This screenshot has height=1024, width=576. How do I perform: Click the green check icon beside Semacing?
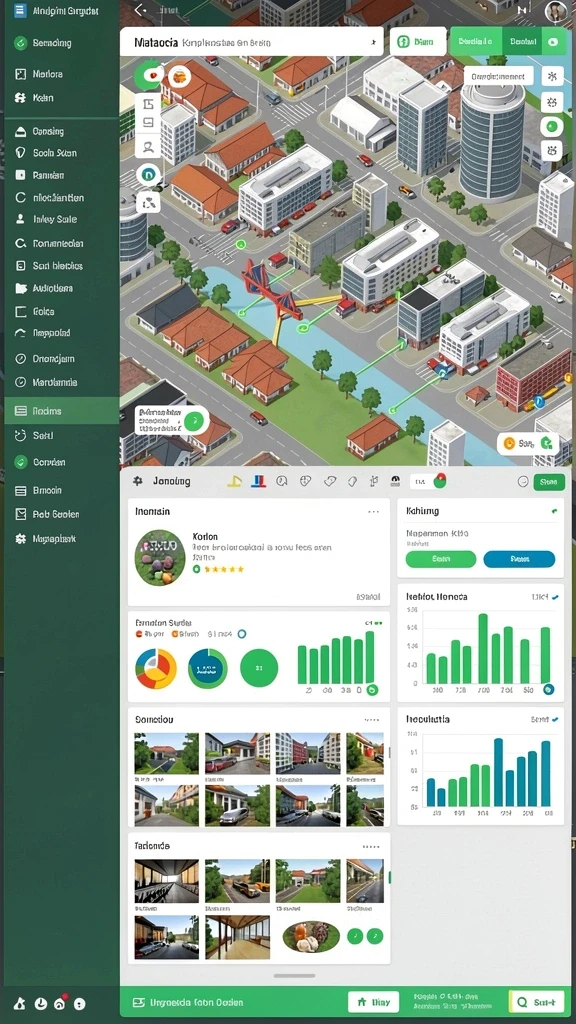pos(20,43)
